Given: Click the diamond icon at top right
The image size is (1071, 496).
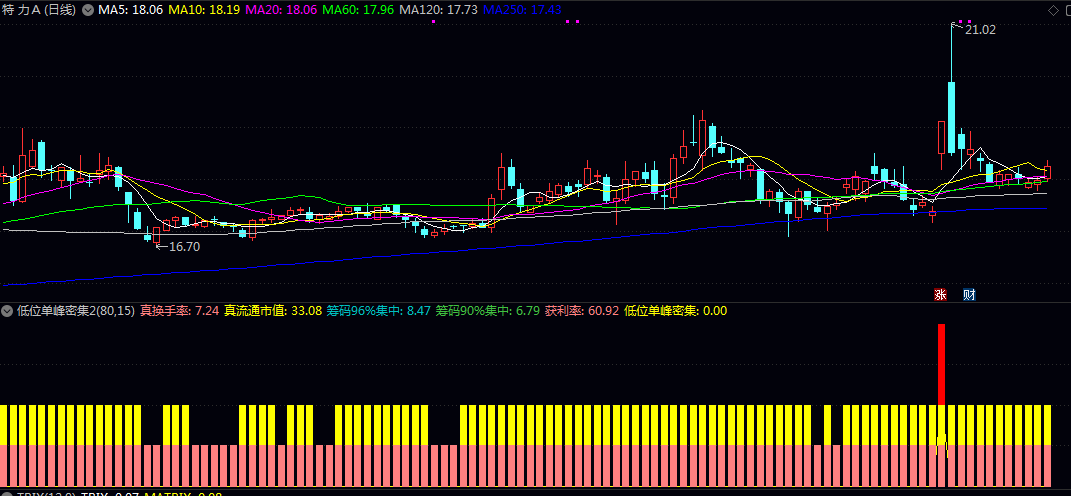Looking at the screenshot, I should click(1052, 10).
